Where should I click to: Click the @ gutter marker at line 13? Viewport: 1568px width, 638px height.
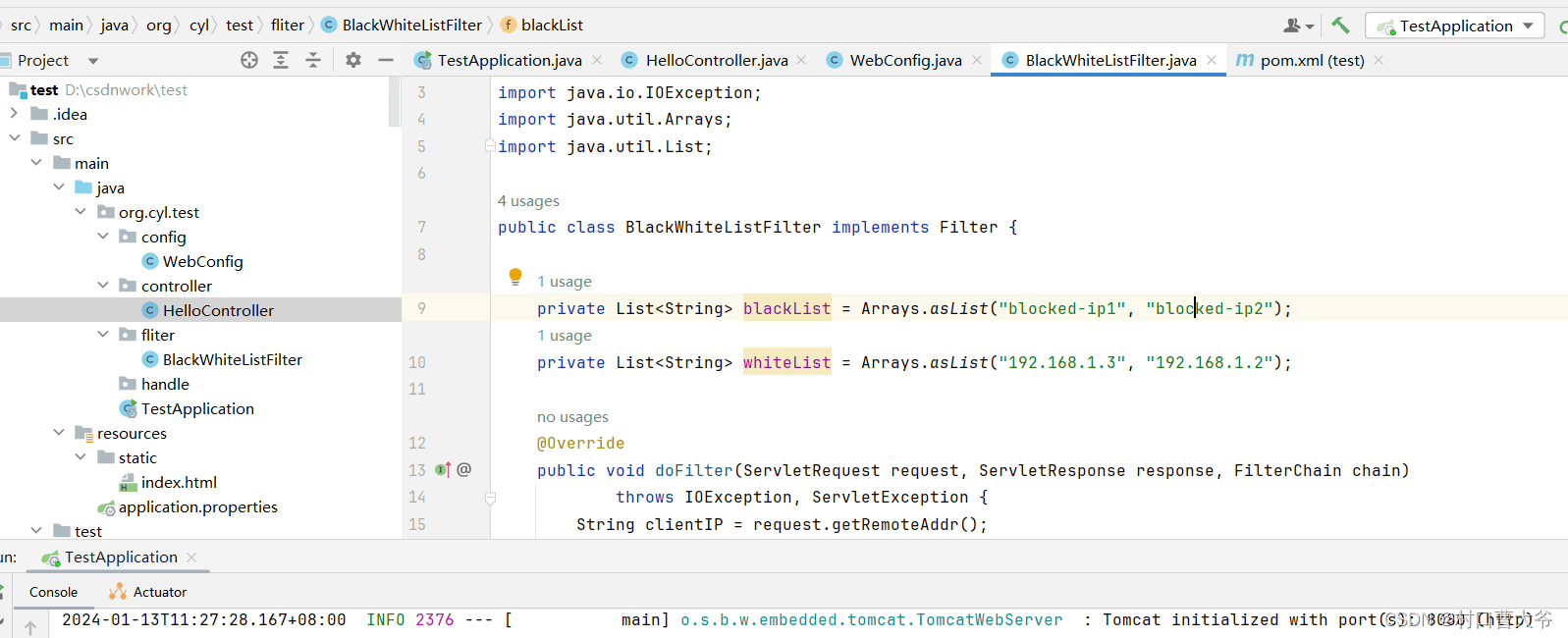pos(464,470)
